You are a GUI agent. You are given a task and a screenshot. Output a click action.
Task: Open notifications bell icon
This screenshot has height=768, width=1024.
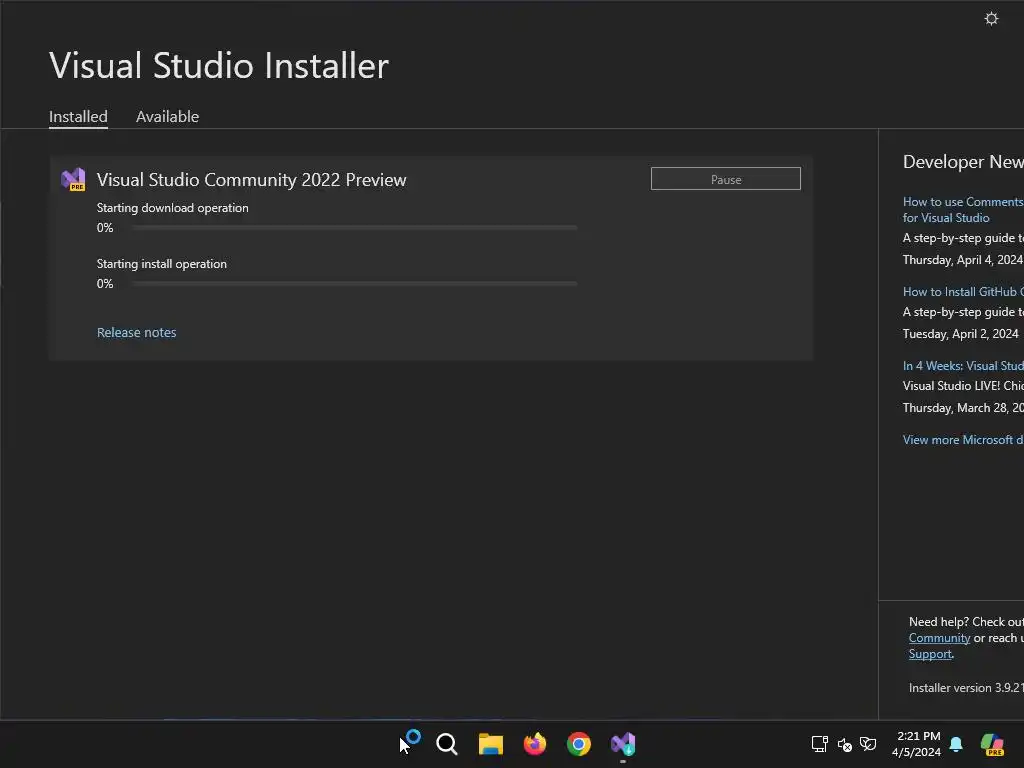956,744
